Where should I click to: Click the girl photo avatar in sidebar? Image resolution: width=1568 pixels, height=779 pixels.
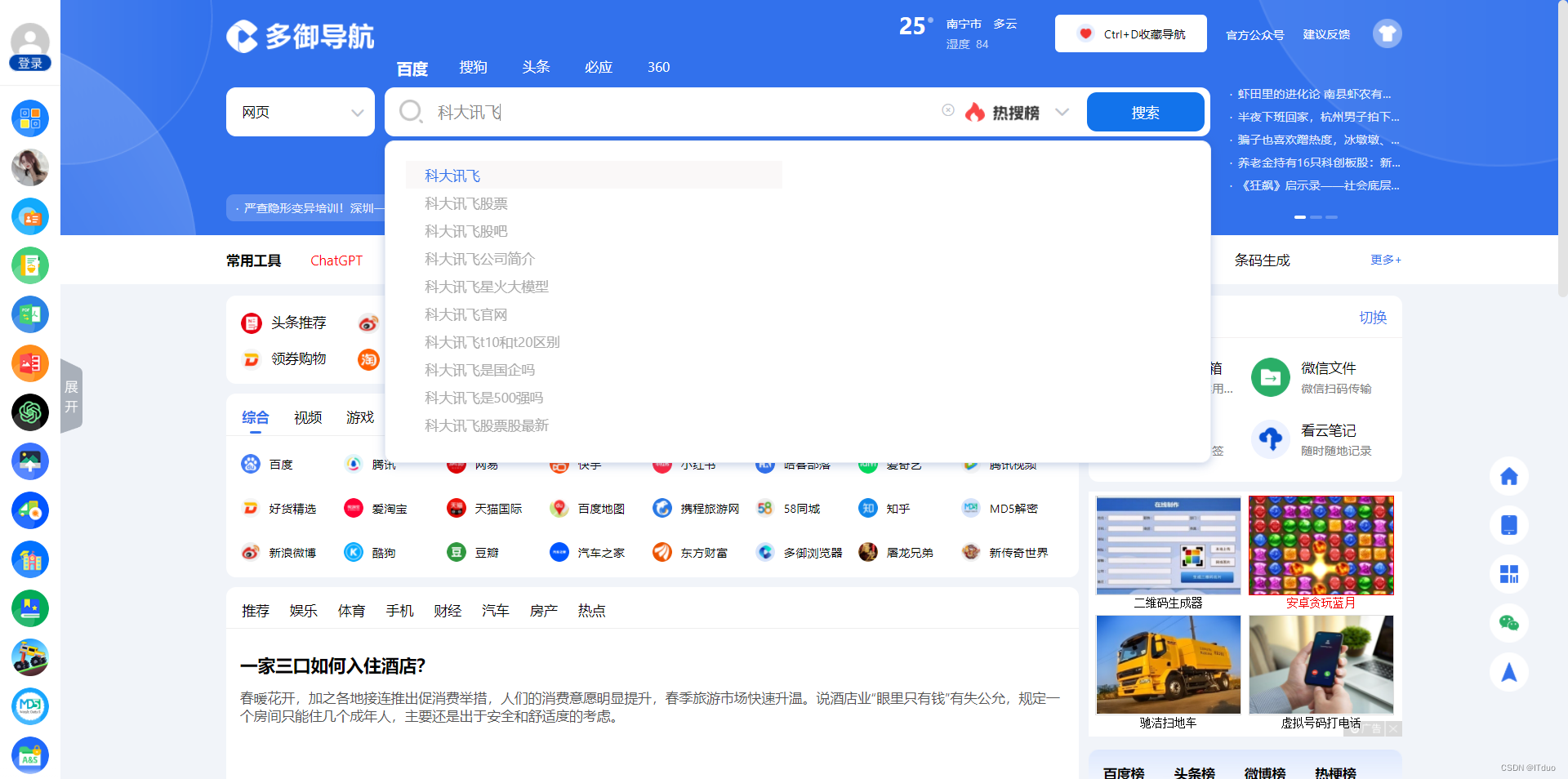30,167
